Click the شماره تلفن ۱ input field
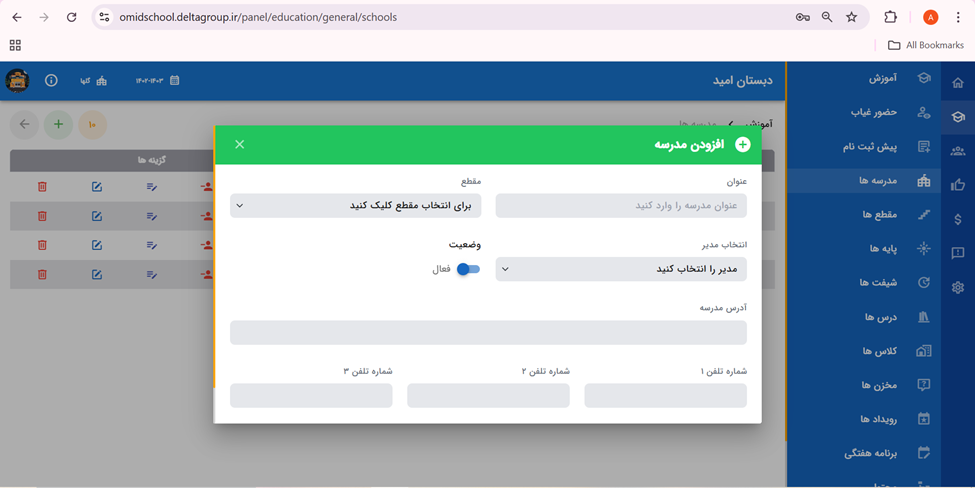 (x=665, y=396)
